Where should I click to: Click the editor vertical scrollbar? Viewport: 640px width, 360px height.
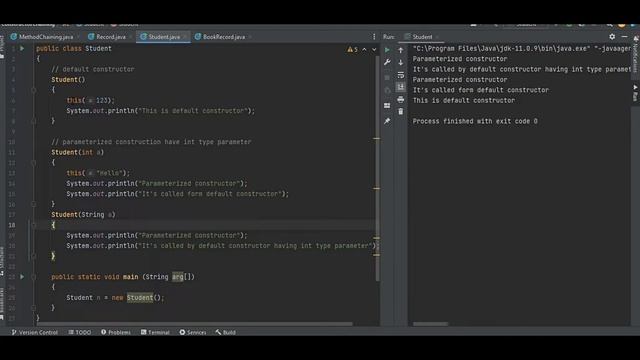[x=377, y=168]
